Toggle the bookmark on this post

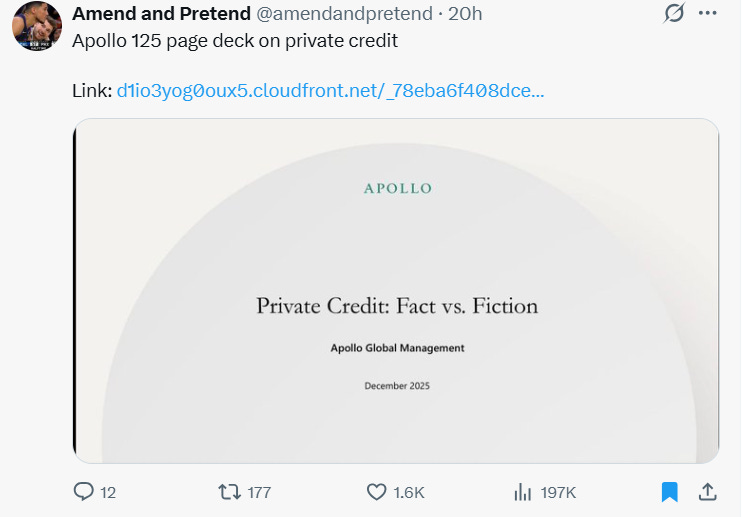pyautogui.click(x=669, y=492)
